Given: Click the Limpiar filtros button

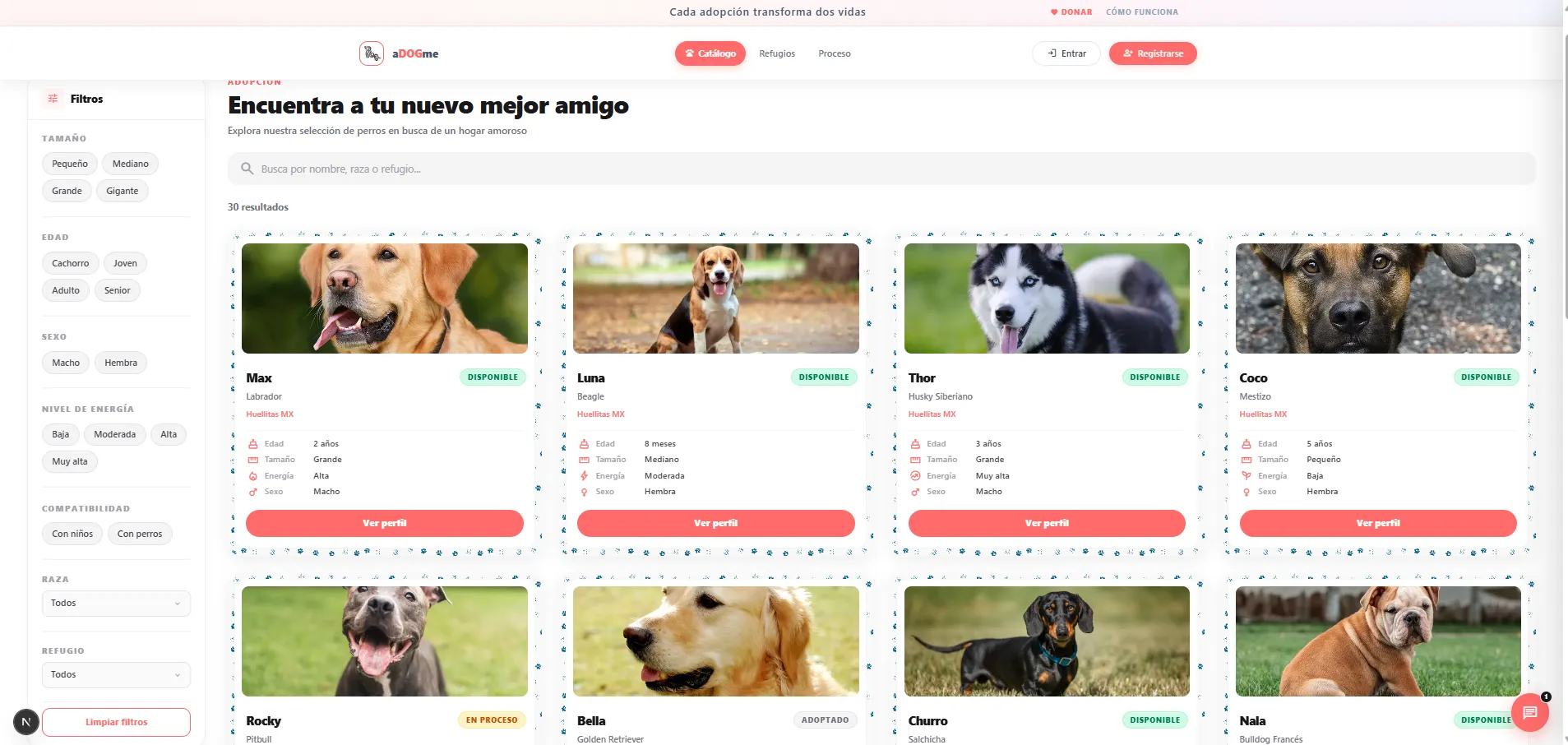Looking at the screenshot, I should [116, 722].
